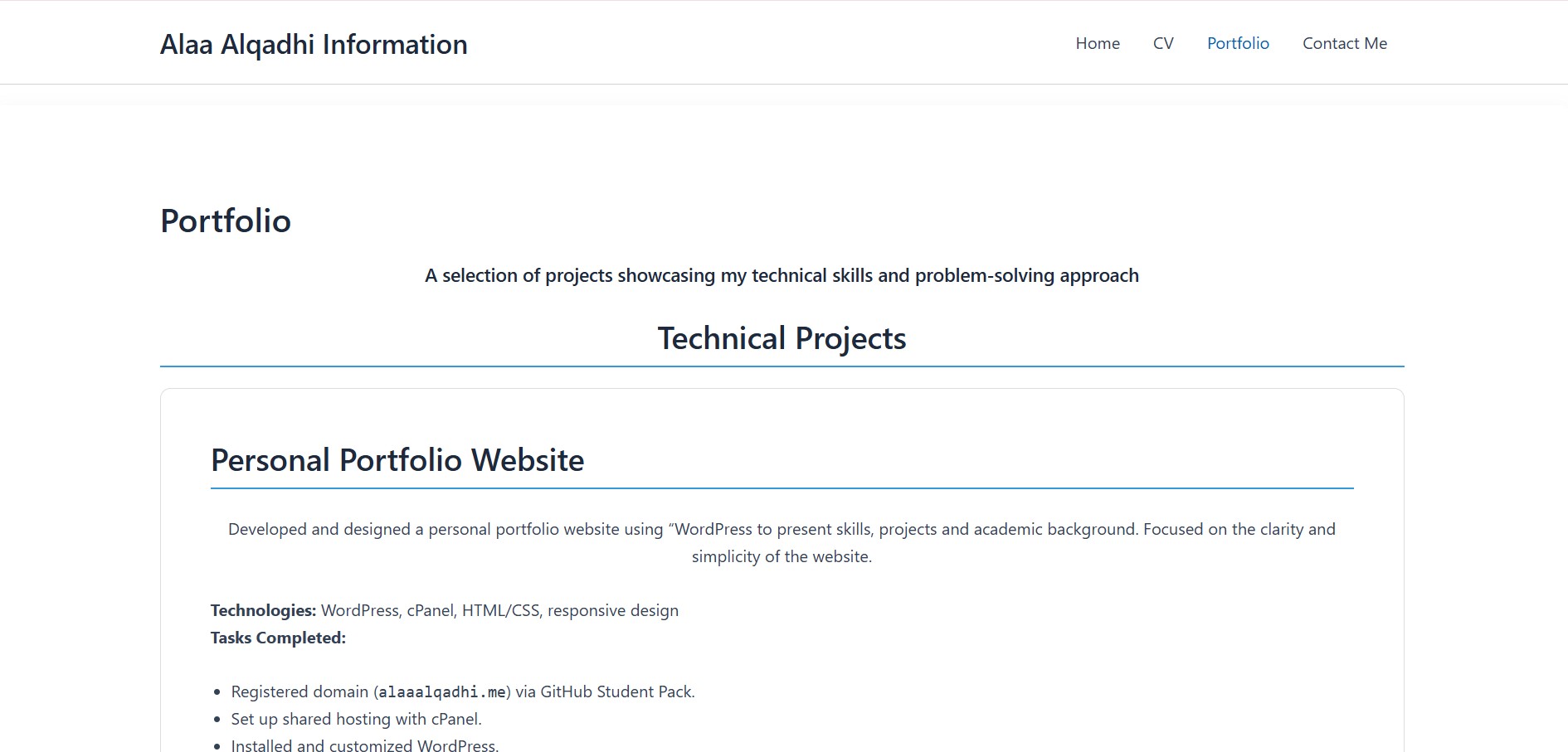Screen dimensions: 1568x752
Task: Open the Home navigation link
Action: pos(1097,43)
